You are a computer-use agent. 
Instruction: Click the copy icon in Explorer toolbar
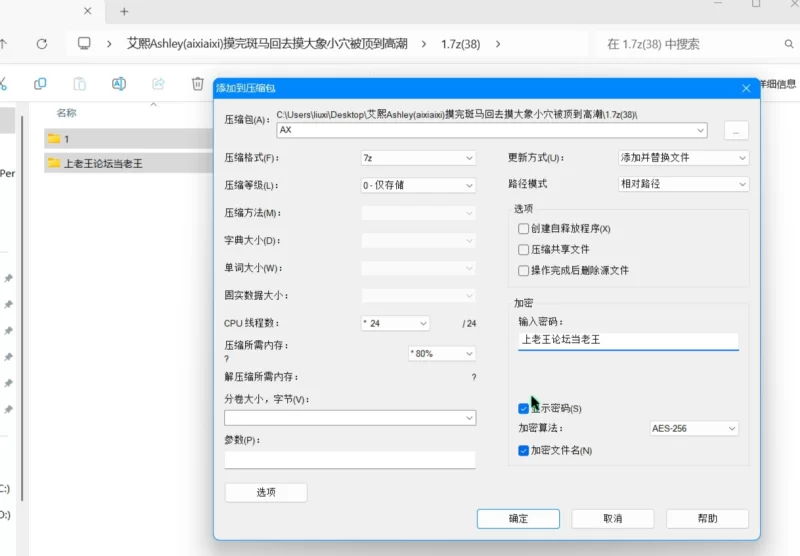point(40,84)
